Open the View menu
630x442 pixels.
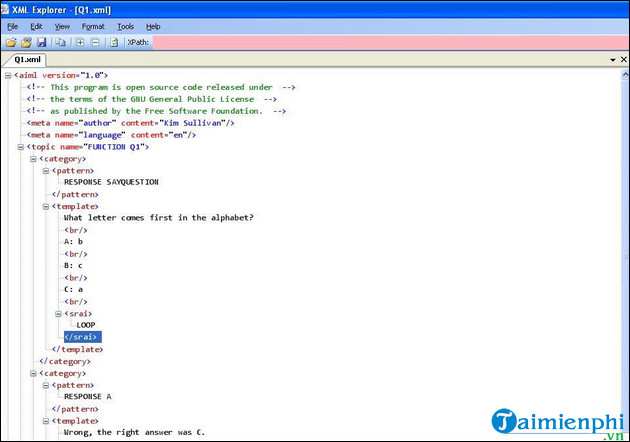62,27
